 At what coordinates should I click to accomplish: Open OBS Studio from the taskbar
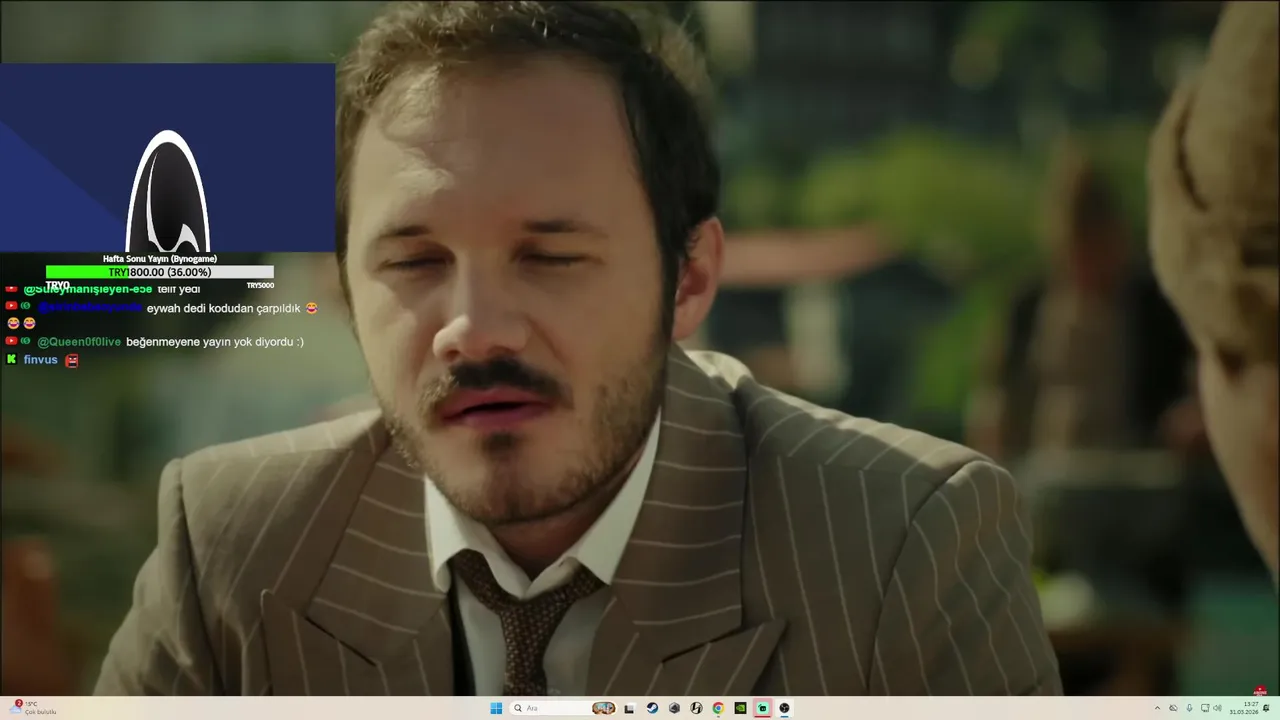click(x=784, y=708)
